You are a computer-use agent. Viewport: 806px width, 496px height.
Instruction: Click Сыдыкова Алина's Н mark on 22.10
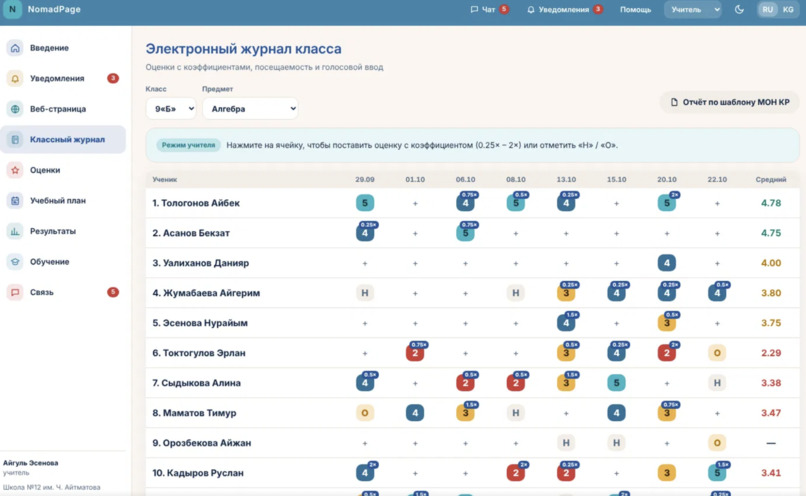point(717,382)
